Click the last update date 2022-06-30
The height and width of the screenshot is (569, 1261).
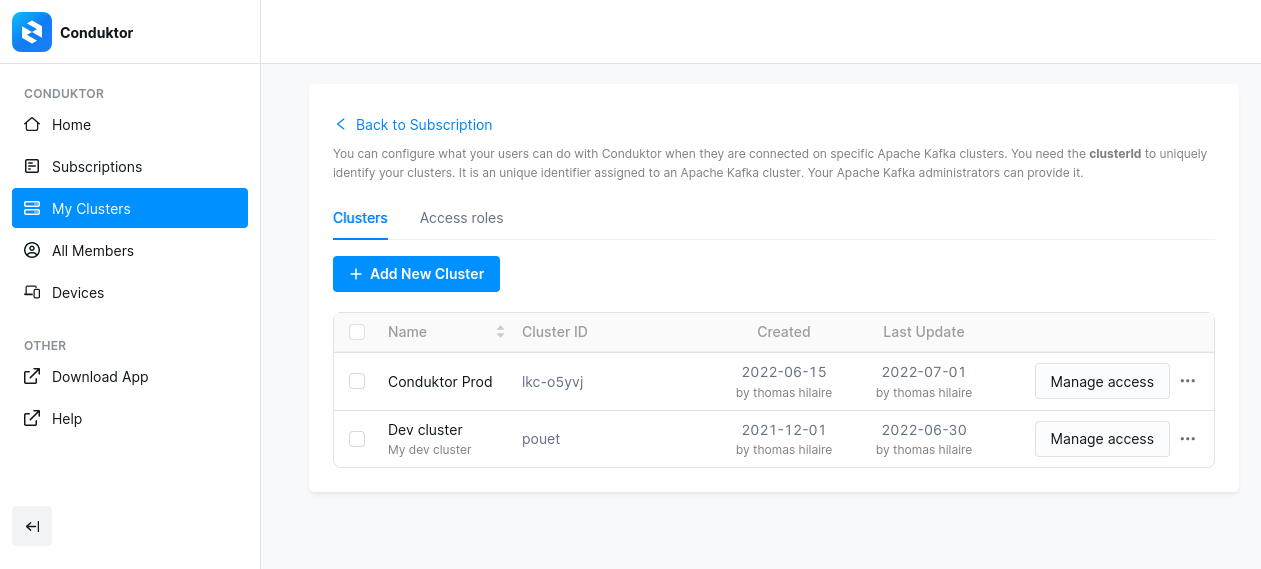pyautogui.click(x=924, y=430)
